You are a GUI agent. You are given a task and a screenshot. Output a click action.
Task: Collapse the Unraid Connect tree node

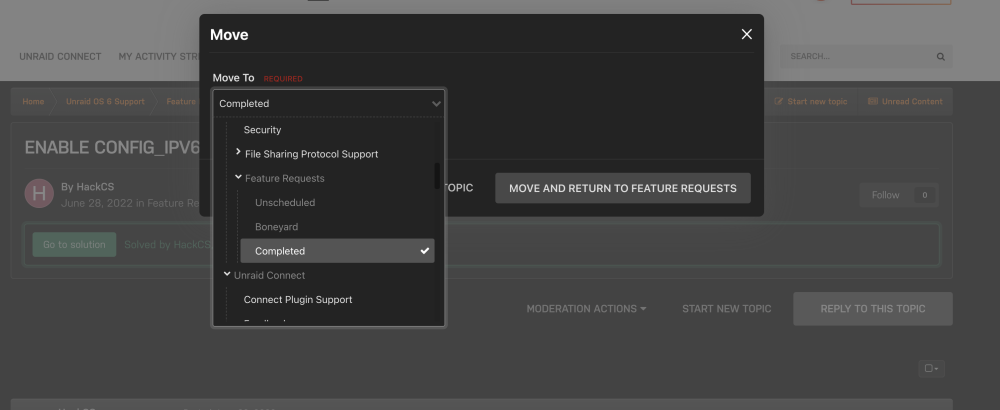(227, 274)
